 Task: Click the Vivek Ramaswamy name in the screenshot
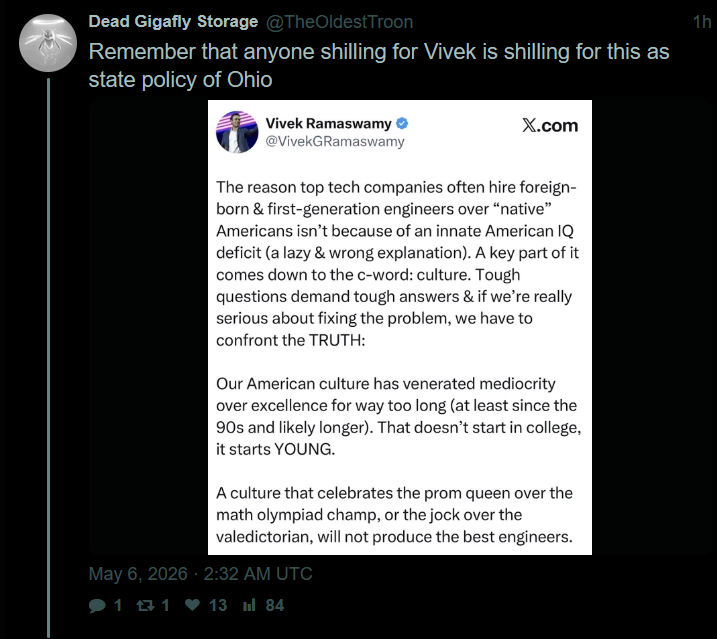pyautogui.click(x=328, y=124)
